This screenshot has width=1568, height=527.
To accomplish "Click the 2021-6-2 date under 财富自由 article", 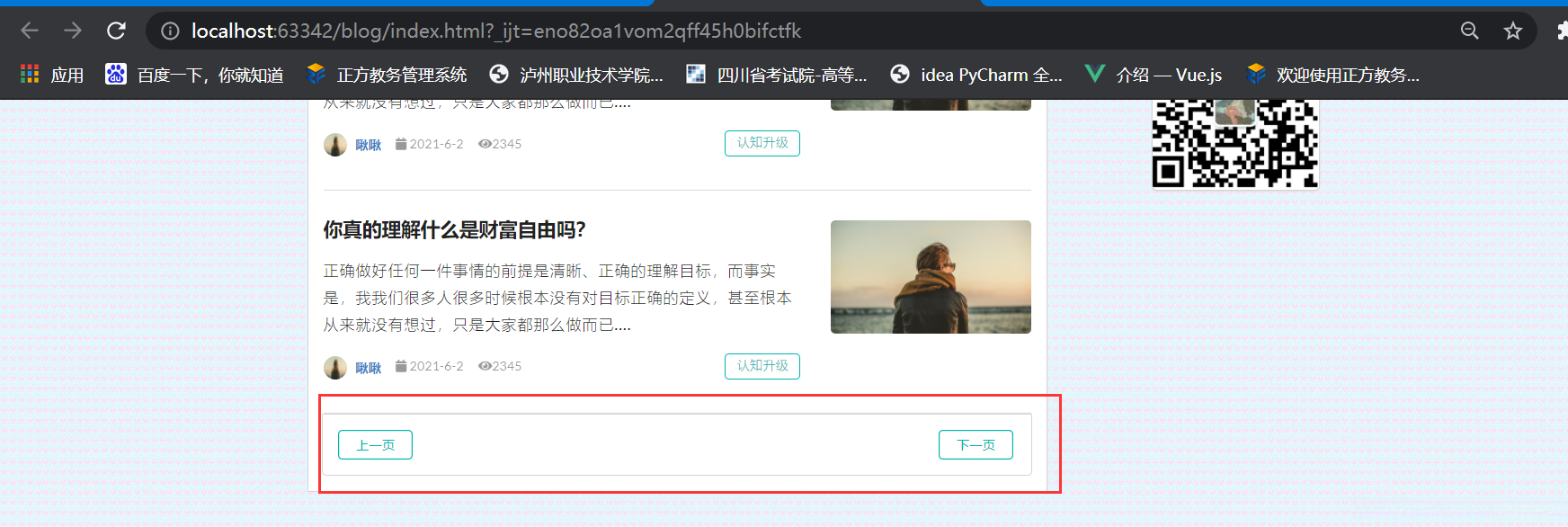I will tap(437, 366).
